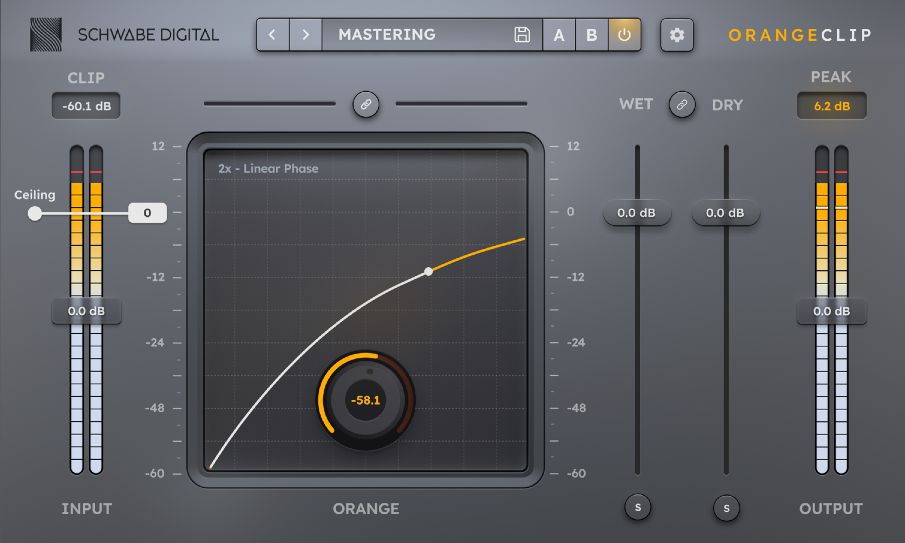905x543 pixels.
Task: Click the Output gain 0.0 dB handle
Action: [832, 311]
